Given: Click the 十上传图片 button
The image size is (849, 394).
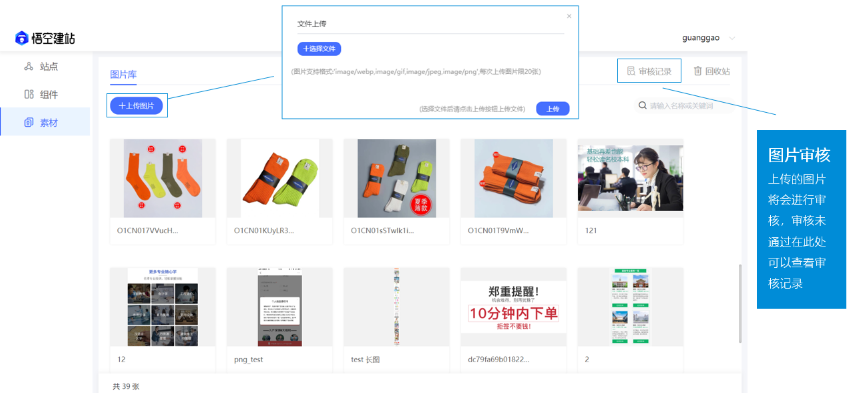Looking at the screenshot, I should click(x=136, y=106).
